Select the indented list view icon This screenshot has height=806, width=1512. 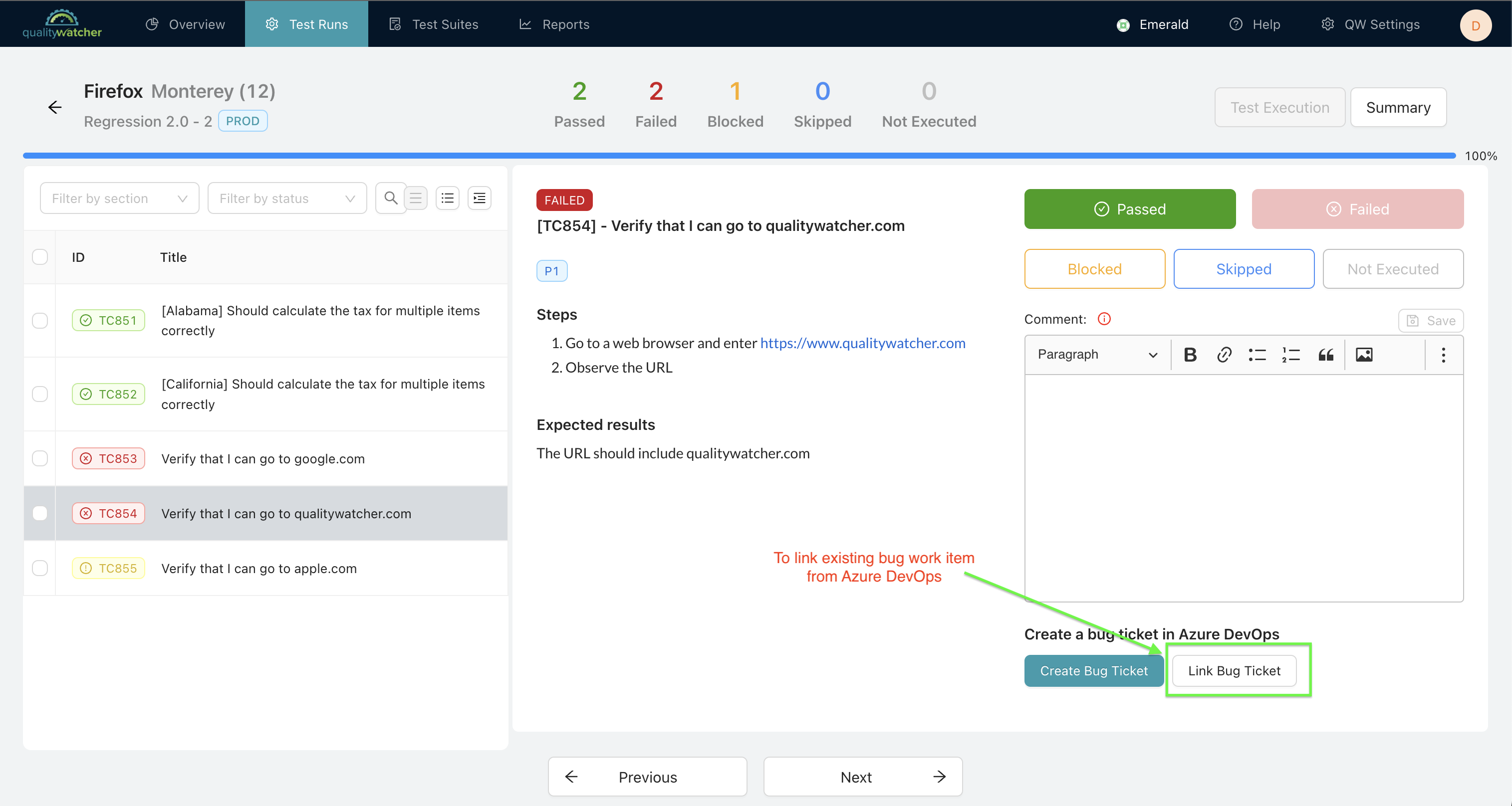[x=480, y=199]
